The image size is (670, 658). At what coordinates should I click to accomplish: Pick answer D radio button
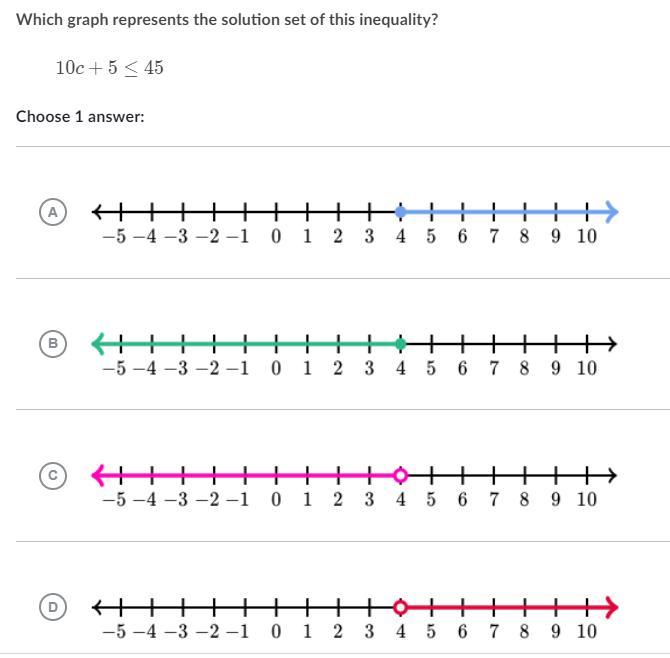[x=53, y=607]
